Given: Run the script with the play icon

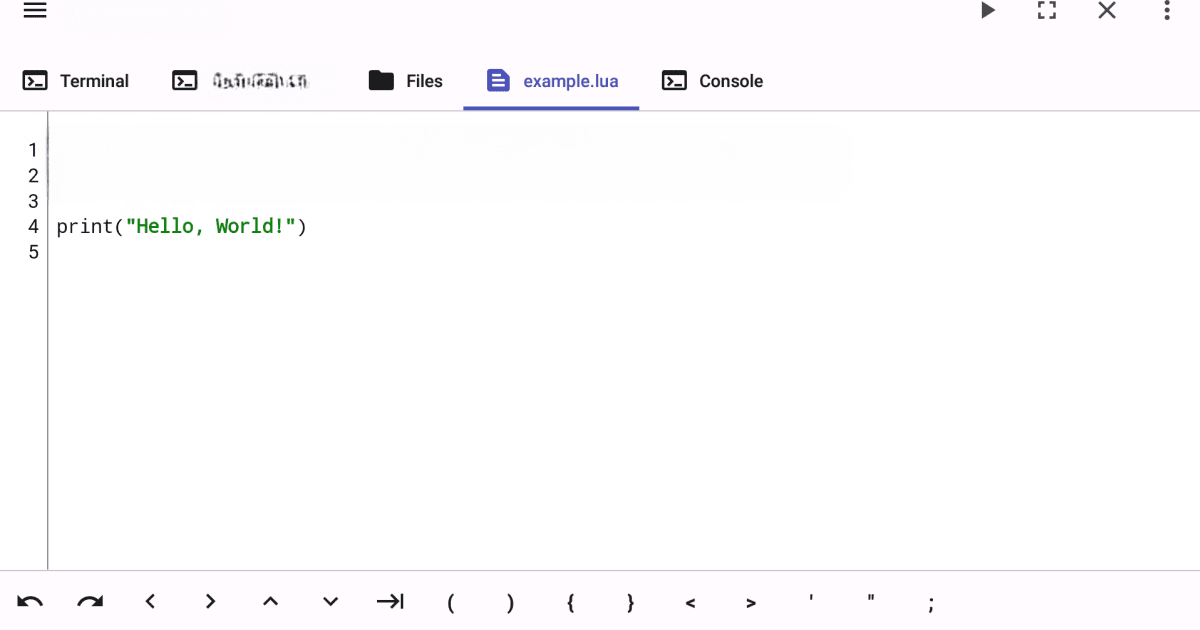Looking at the screenshot, I should tap(987, 10).
